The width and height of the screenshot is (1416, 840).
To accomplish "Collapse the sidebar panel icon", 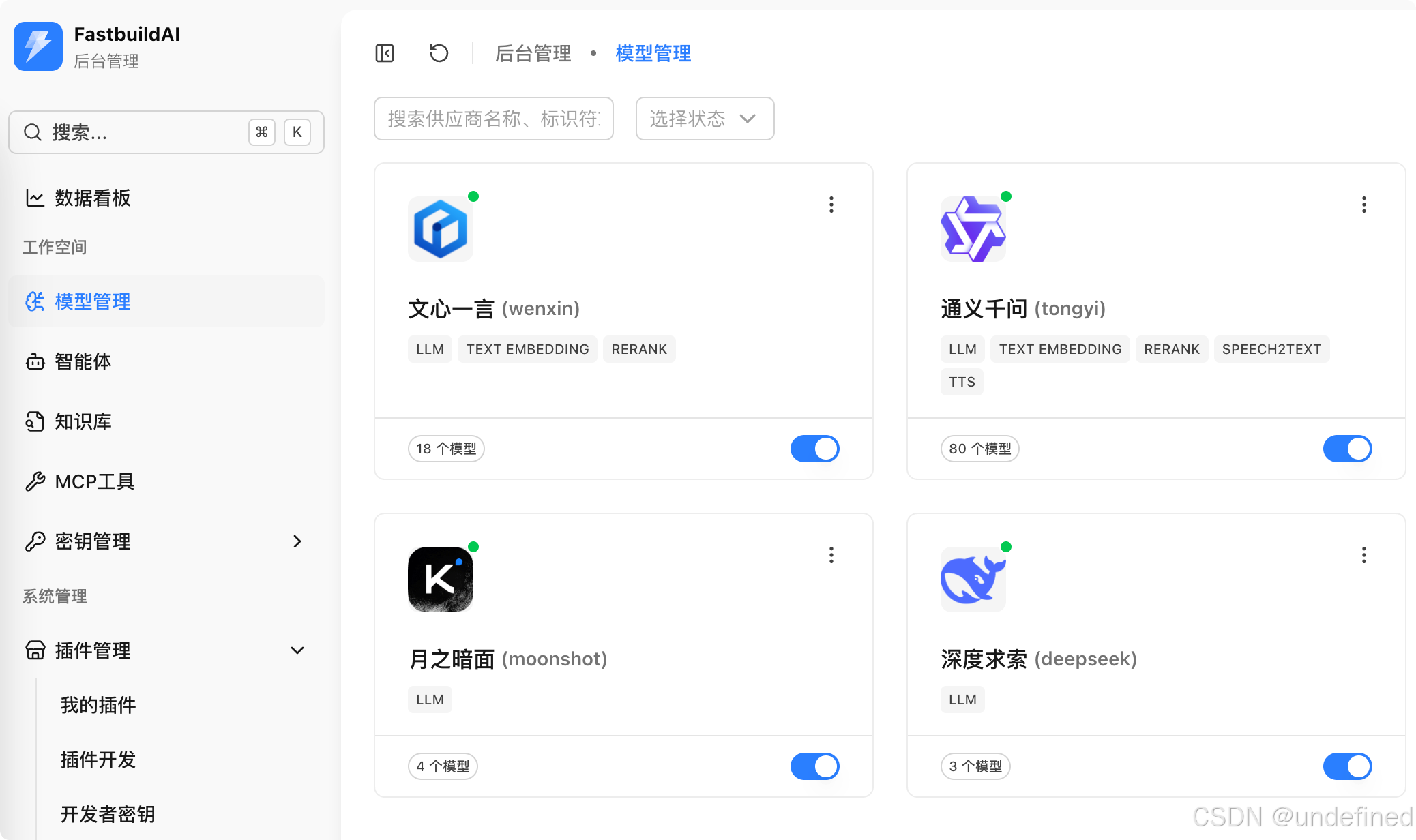I will tap(385, 53).
